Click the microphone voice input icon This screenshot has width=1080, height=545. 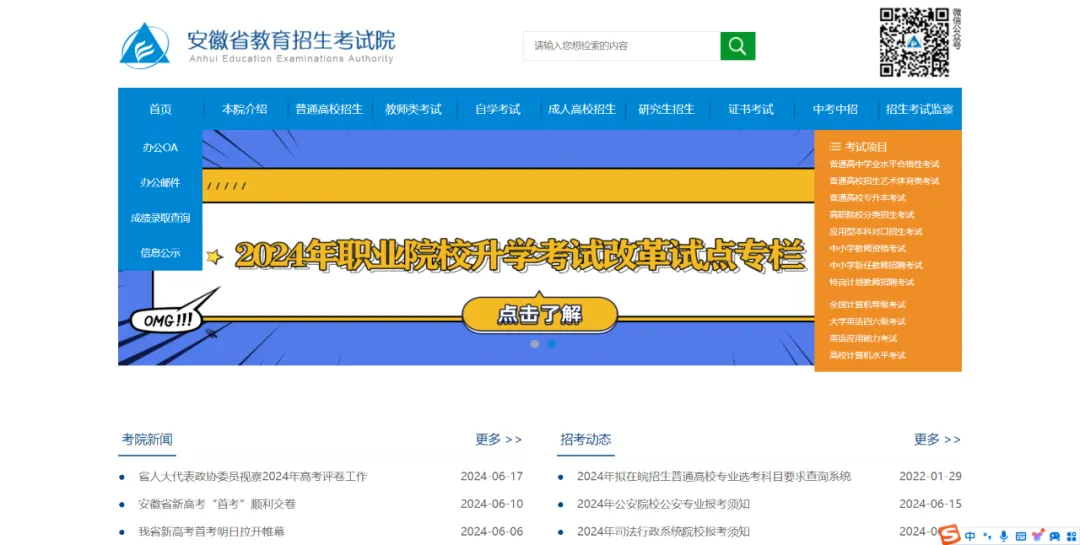(1004, 536)
